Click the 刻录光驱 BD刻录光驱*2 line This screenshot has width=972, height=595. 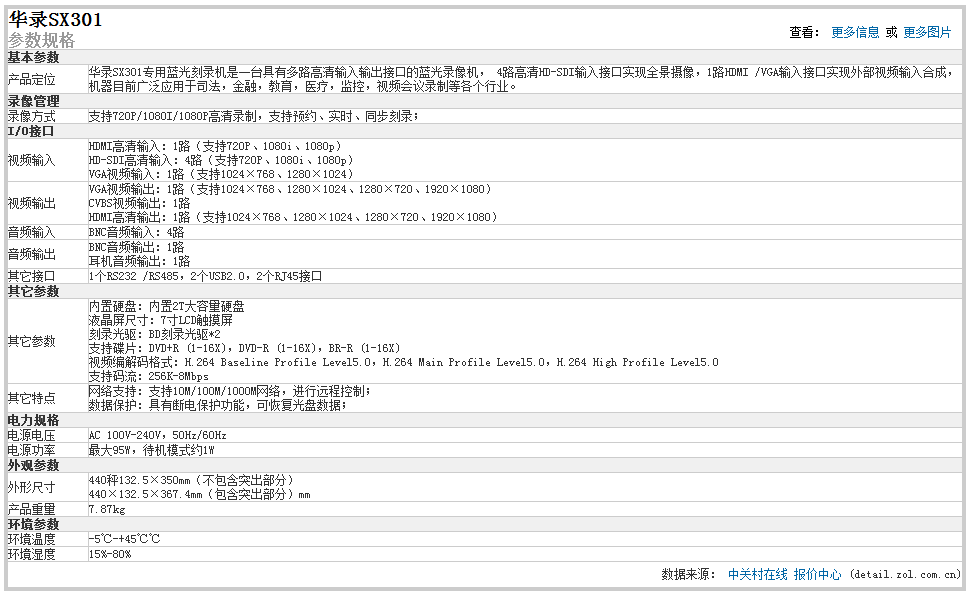point(155,334)
